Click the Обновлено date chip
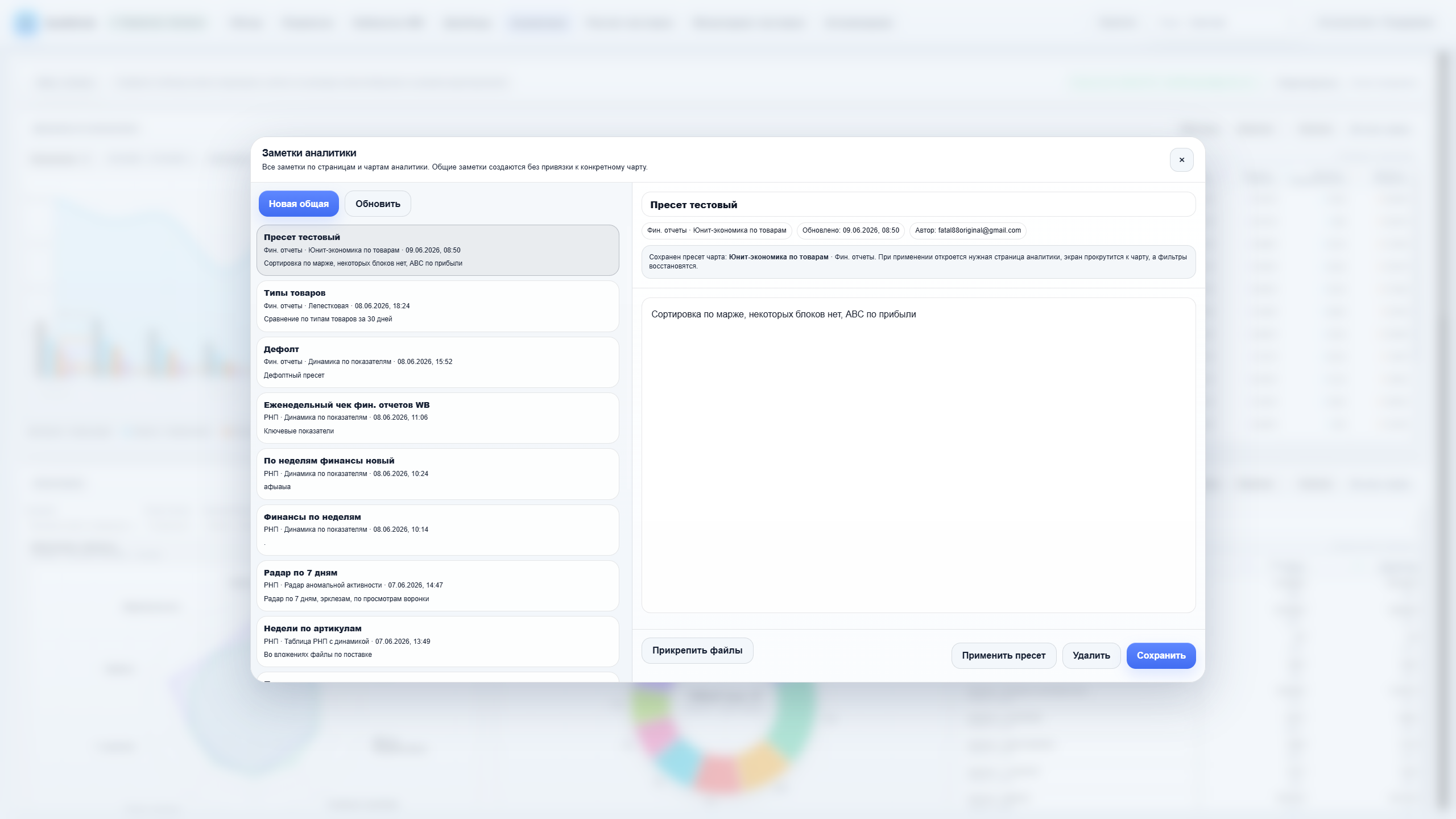This screenshot has width=1456, height=819. (x=850, y=230)
